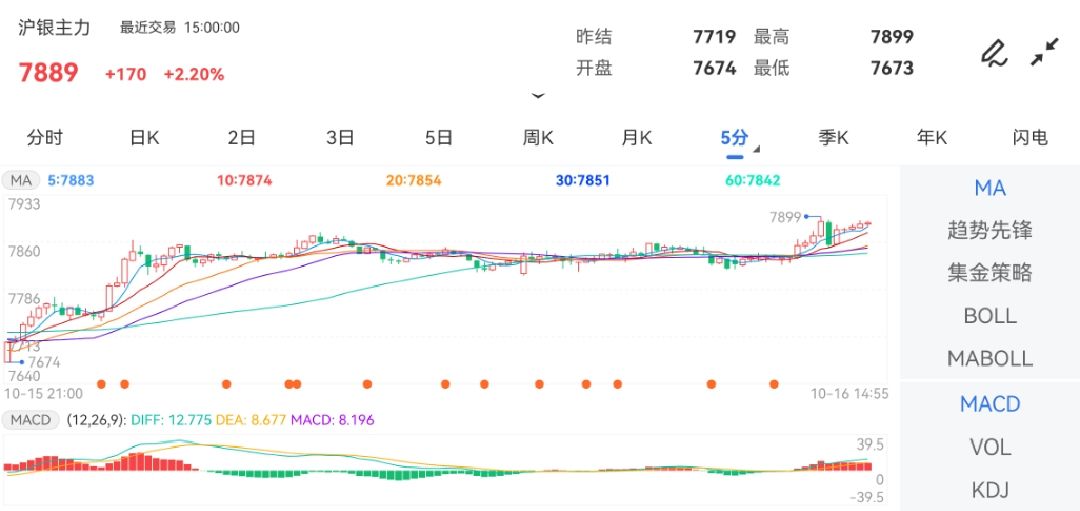Open the 5分 period dropdown
1080x511 pixels.
tap(738, 138)
